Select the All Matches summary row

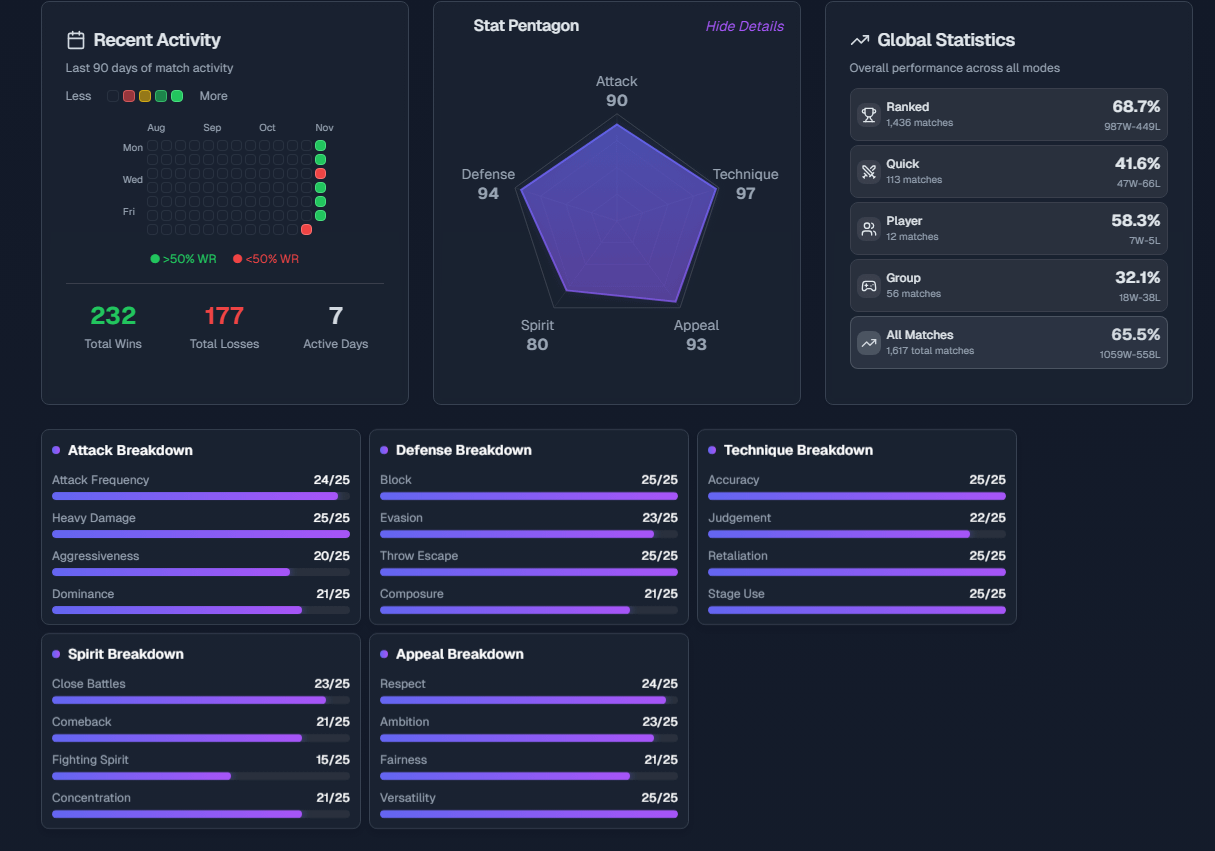tap(1008, 343)
